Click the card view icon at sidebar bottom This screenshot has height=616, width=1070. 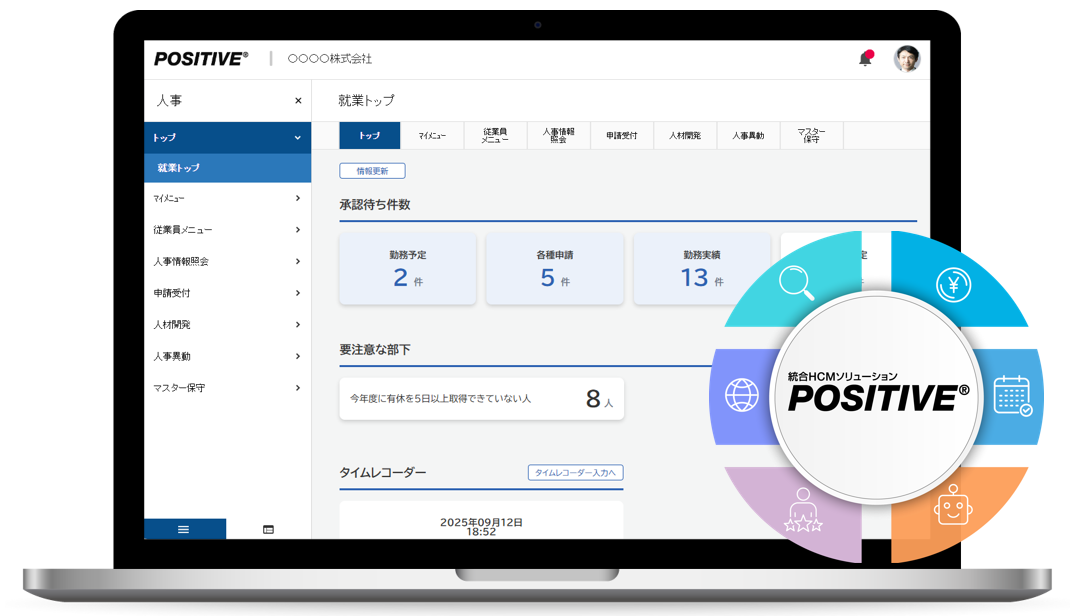tap(268, 529)
